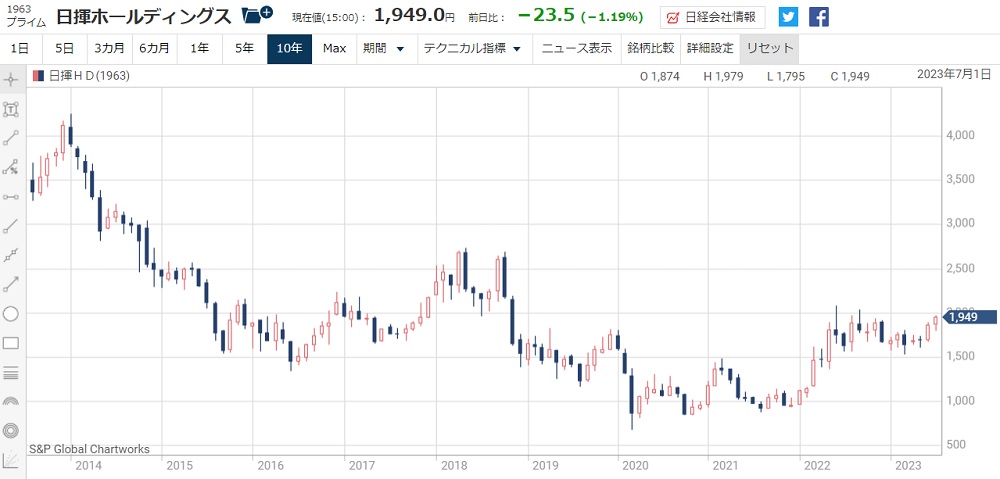Image resolution: width=1000 pixels, height=479 pixels.
Task: Click the 1,000 price axis label
Action: (960, 401)
